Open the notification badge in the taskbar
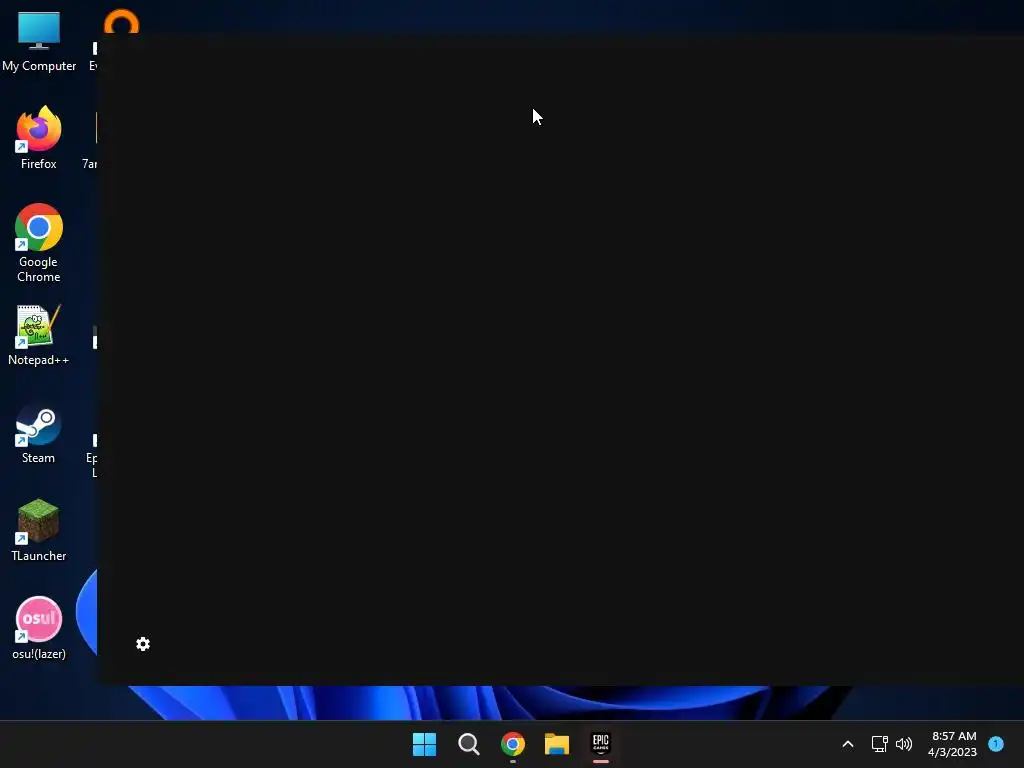The width and height of the screenshot is (1024, 768). pyautogui.click(x=996, y=743)
